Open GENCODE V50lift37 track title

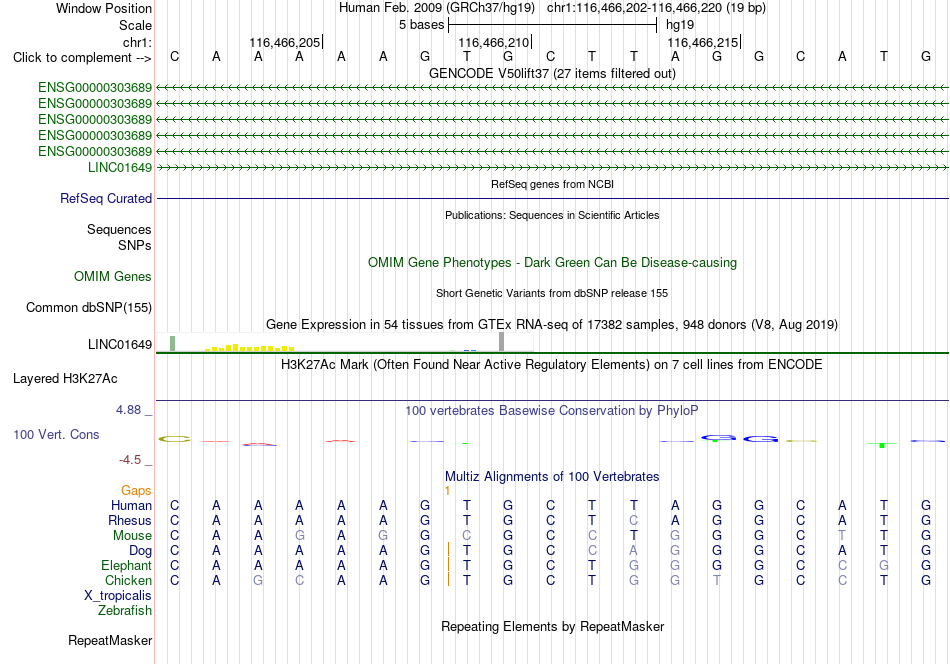pos(552,73)
